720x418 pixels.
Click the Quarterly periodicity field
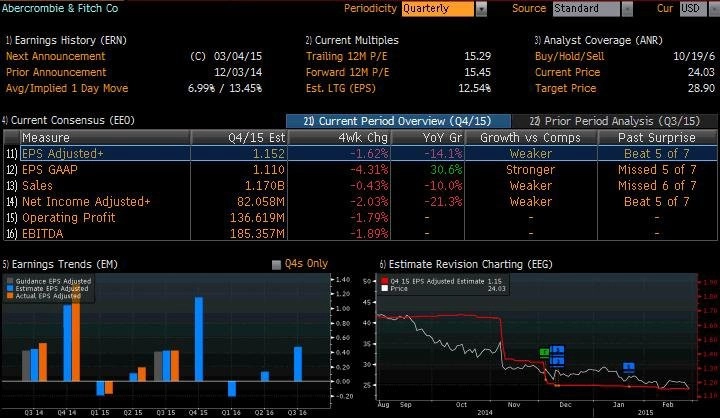coord(438,9)
